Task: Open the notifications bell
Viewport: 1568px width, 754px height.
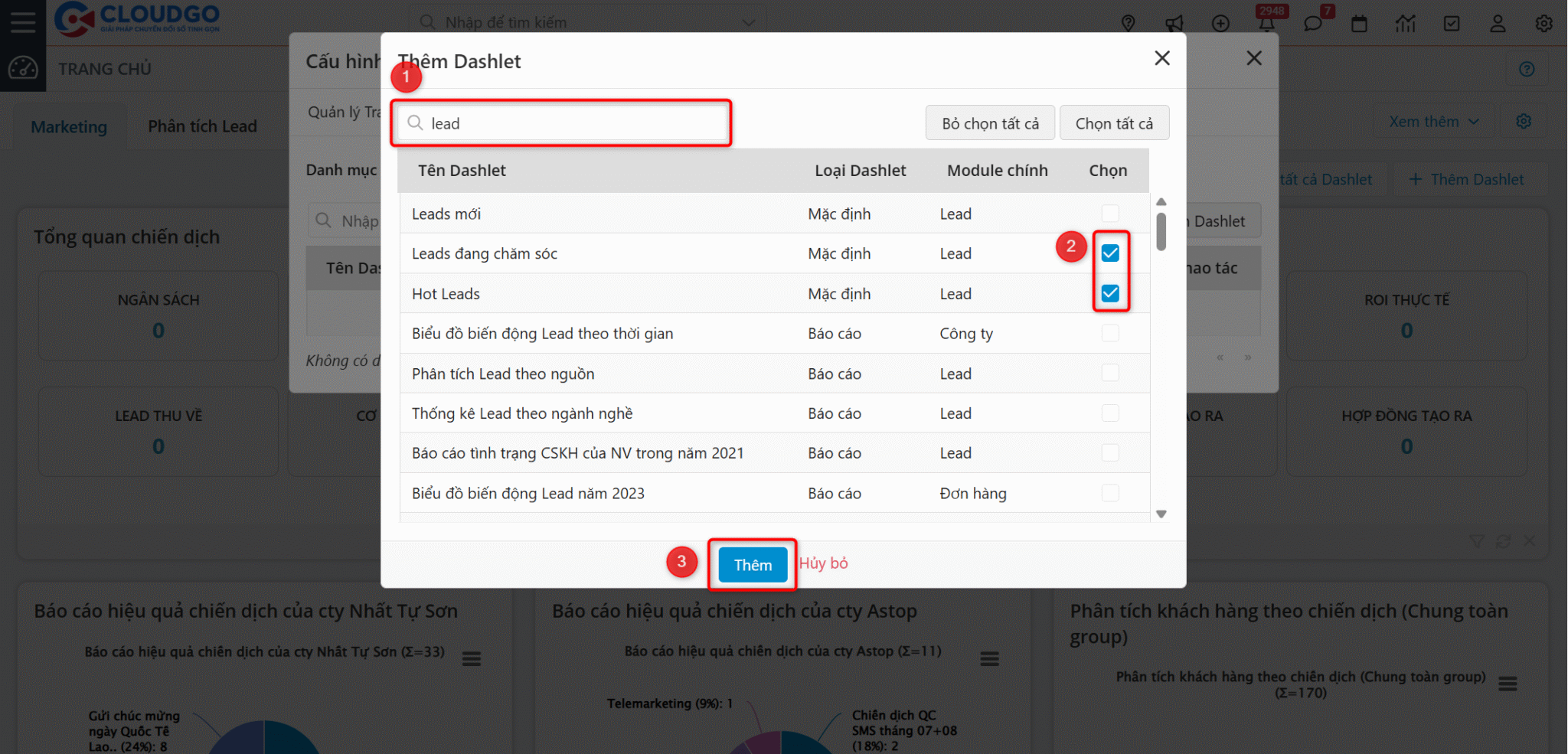Action: pos(1266,23)
